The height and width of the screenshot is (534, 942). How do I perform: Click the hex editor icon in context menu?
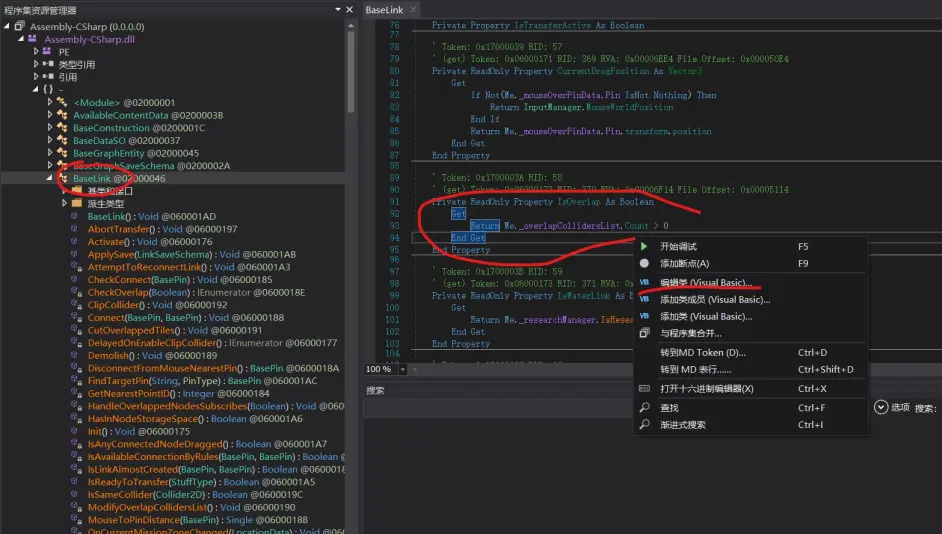click(644, 389)
